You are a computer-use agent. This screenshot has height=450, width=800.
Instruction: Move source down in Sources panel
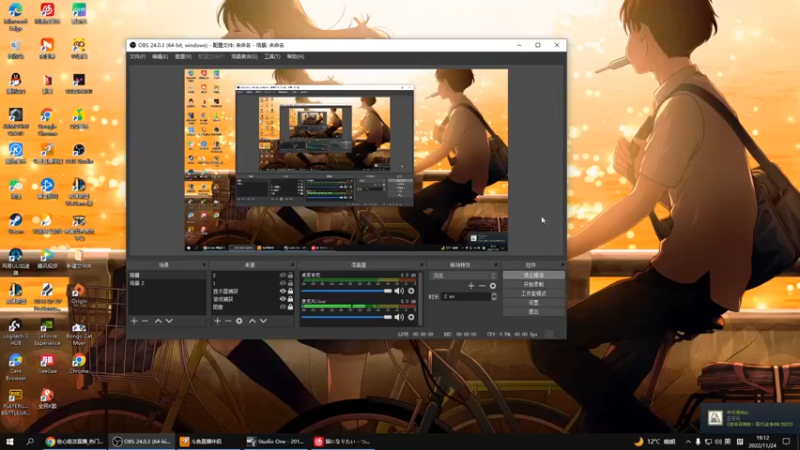click(263, 321)
